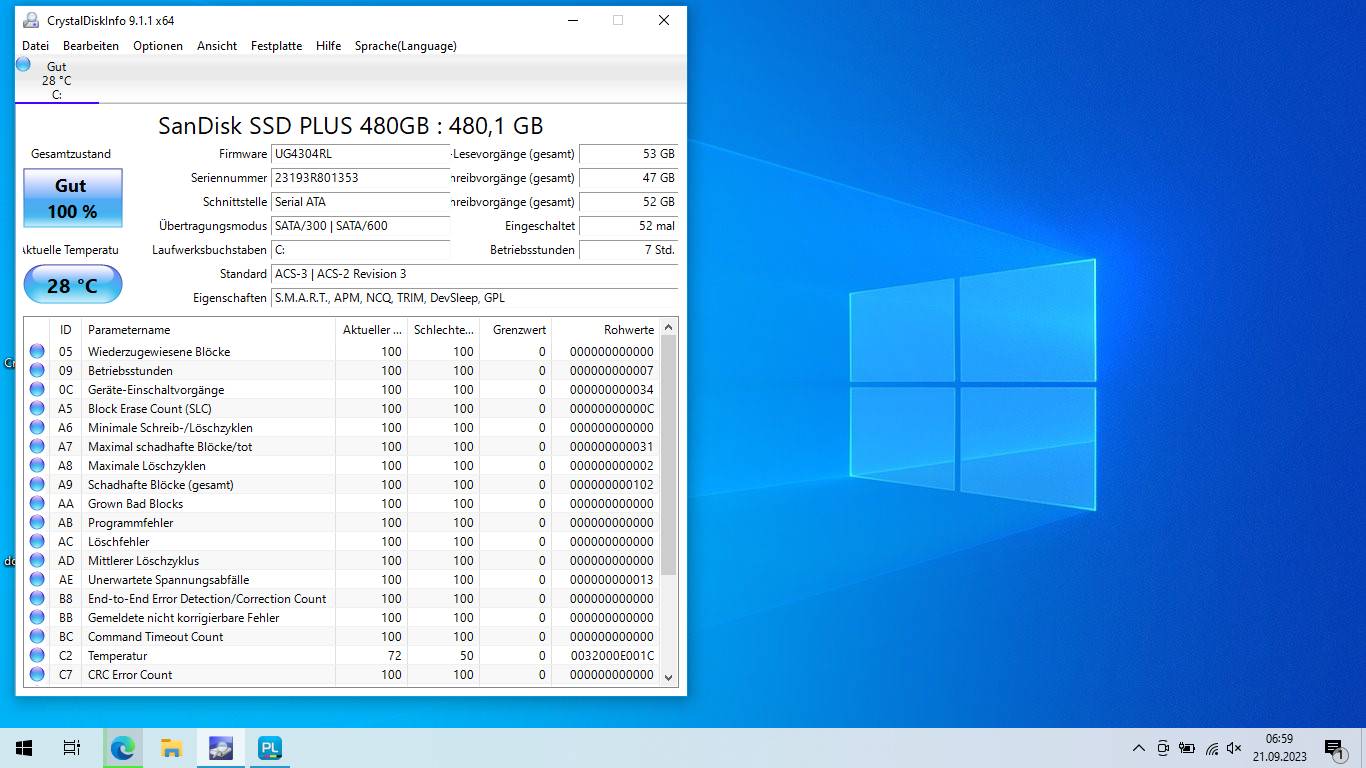Click the SMART list scroll up arrow
Screen dimensions: 1366x768
point(669,327)
